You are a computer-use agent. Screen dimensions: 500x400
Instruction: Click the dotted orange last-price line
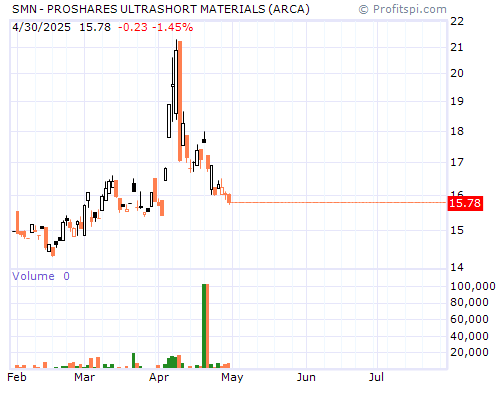point(338,202)
